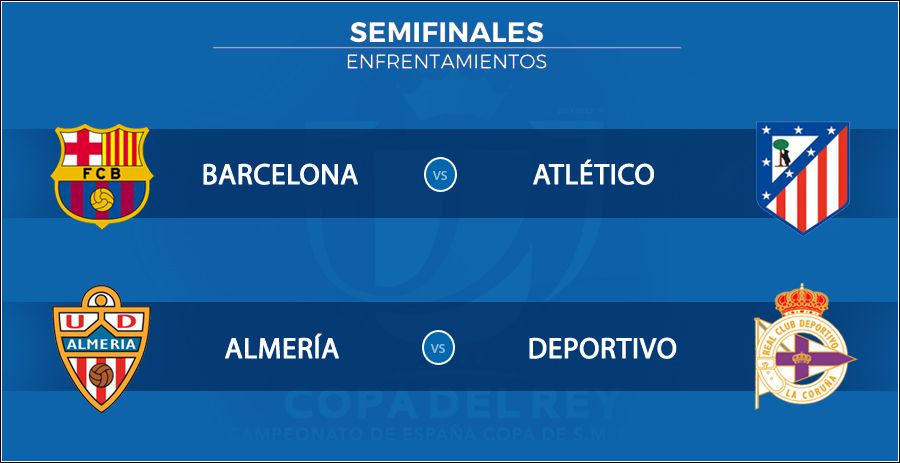
Task: Click the FCB letters on Barcelona crest
Action: (x=102, y=174)
